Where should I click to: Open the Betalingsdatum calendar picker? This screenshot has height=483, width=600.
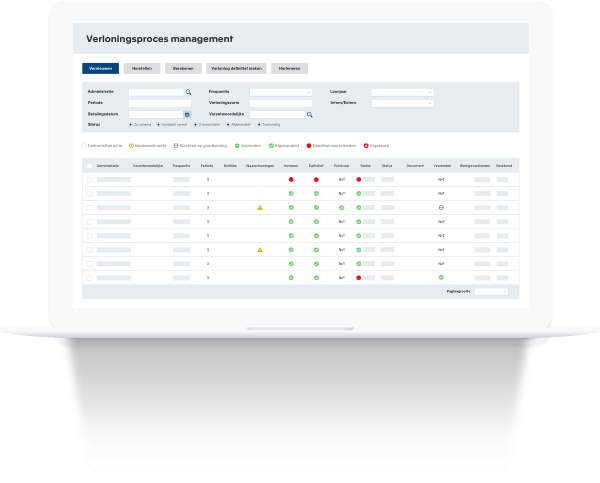[x=187, y=114]
